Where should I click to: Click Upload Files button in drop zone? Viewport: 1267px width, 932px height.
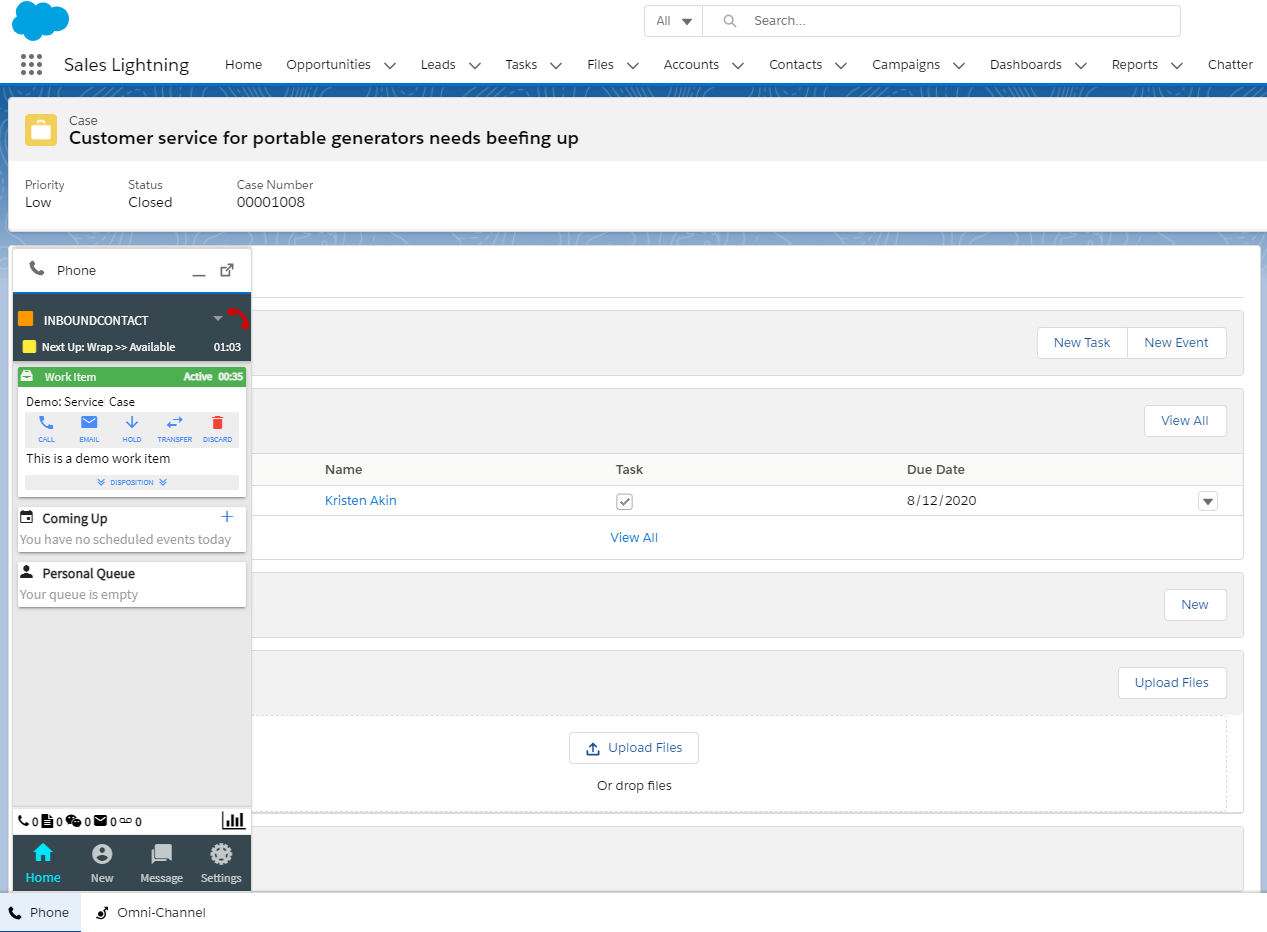634,748
